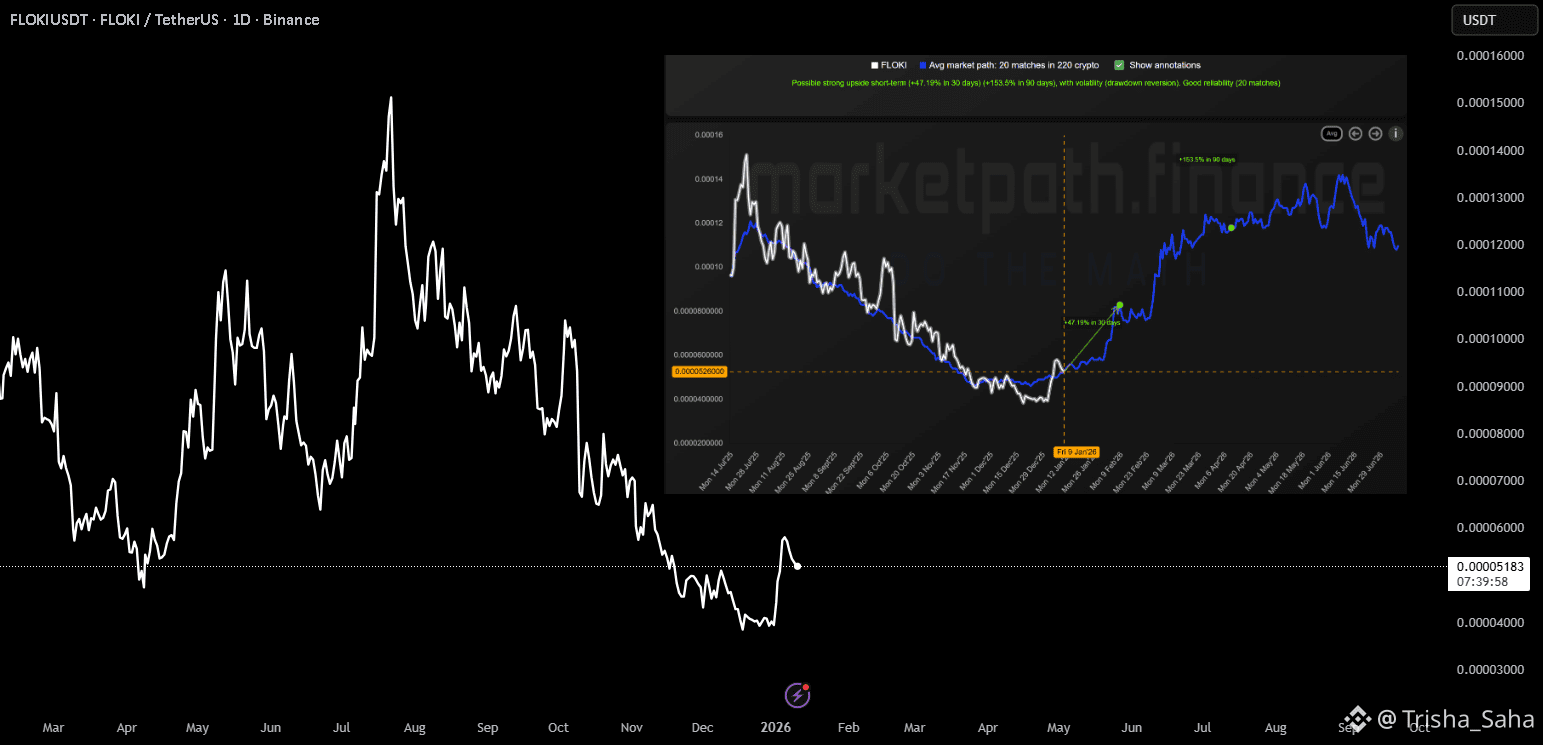Uncheck the Show annotations checkbox
Image resolution: width=1543 pixels, height=745 pixels.
point(1119,65)
